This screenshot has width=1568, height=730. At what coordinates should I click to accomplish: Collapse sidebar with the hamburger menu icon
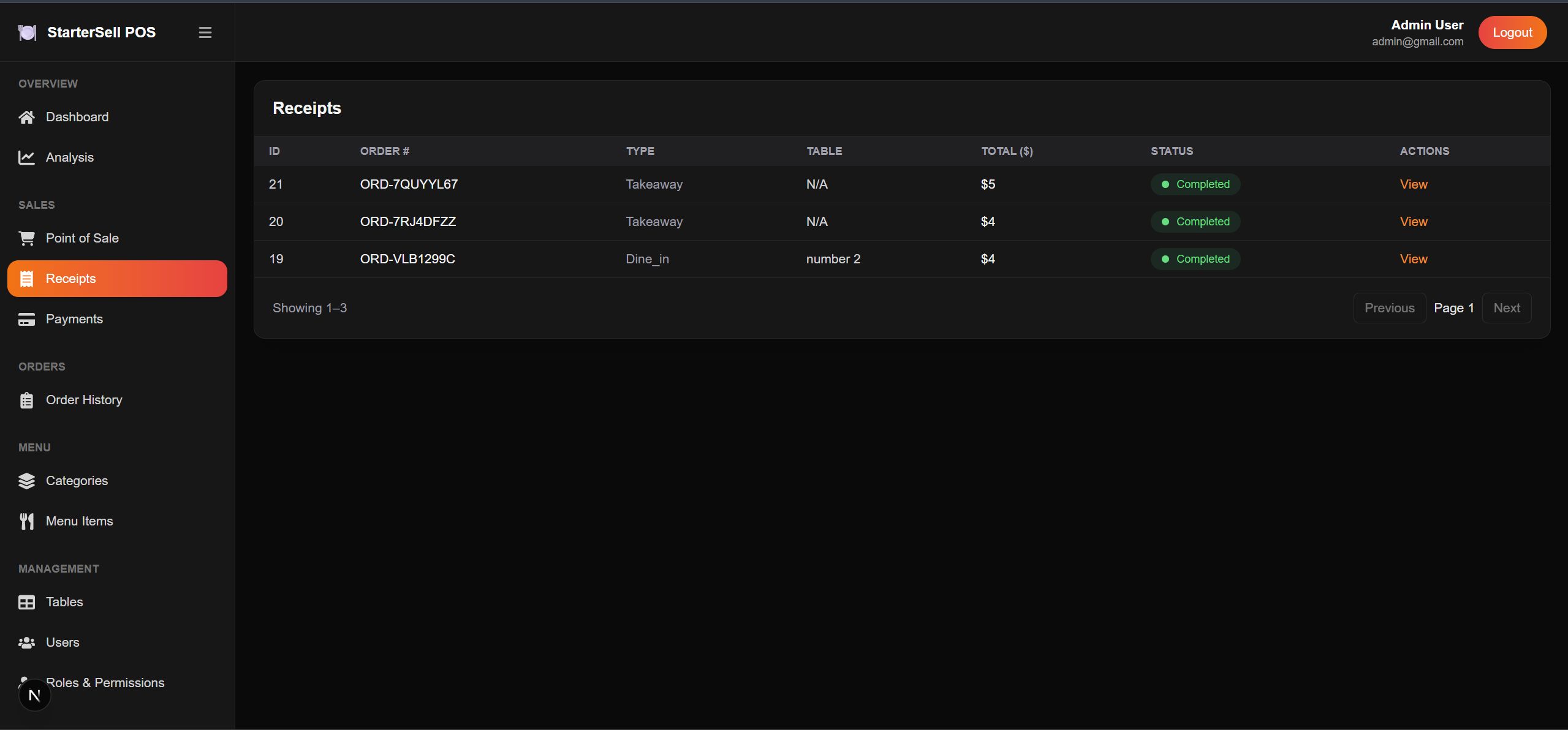pos(205,32)
